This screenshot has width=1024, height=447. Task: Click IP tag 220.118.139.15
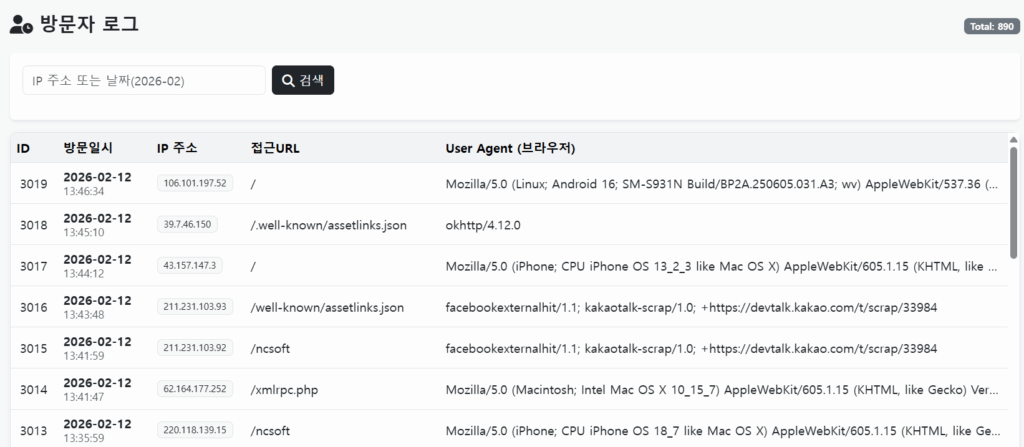pyautogui.click(x=195, y=430)
